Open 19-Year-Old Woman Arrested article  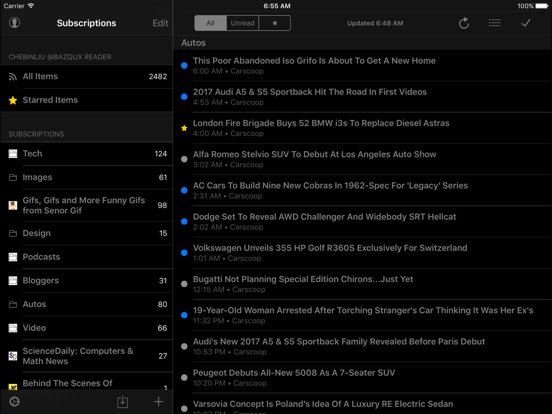[x=363, y=315]
